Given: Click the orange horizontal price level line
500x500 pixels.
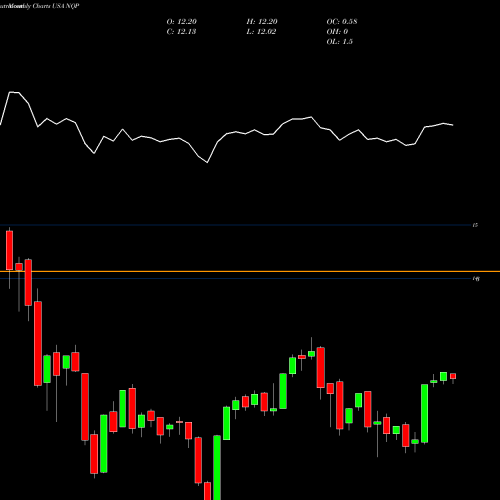Looking at the screenshot, I should click(x=250, y=272).
